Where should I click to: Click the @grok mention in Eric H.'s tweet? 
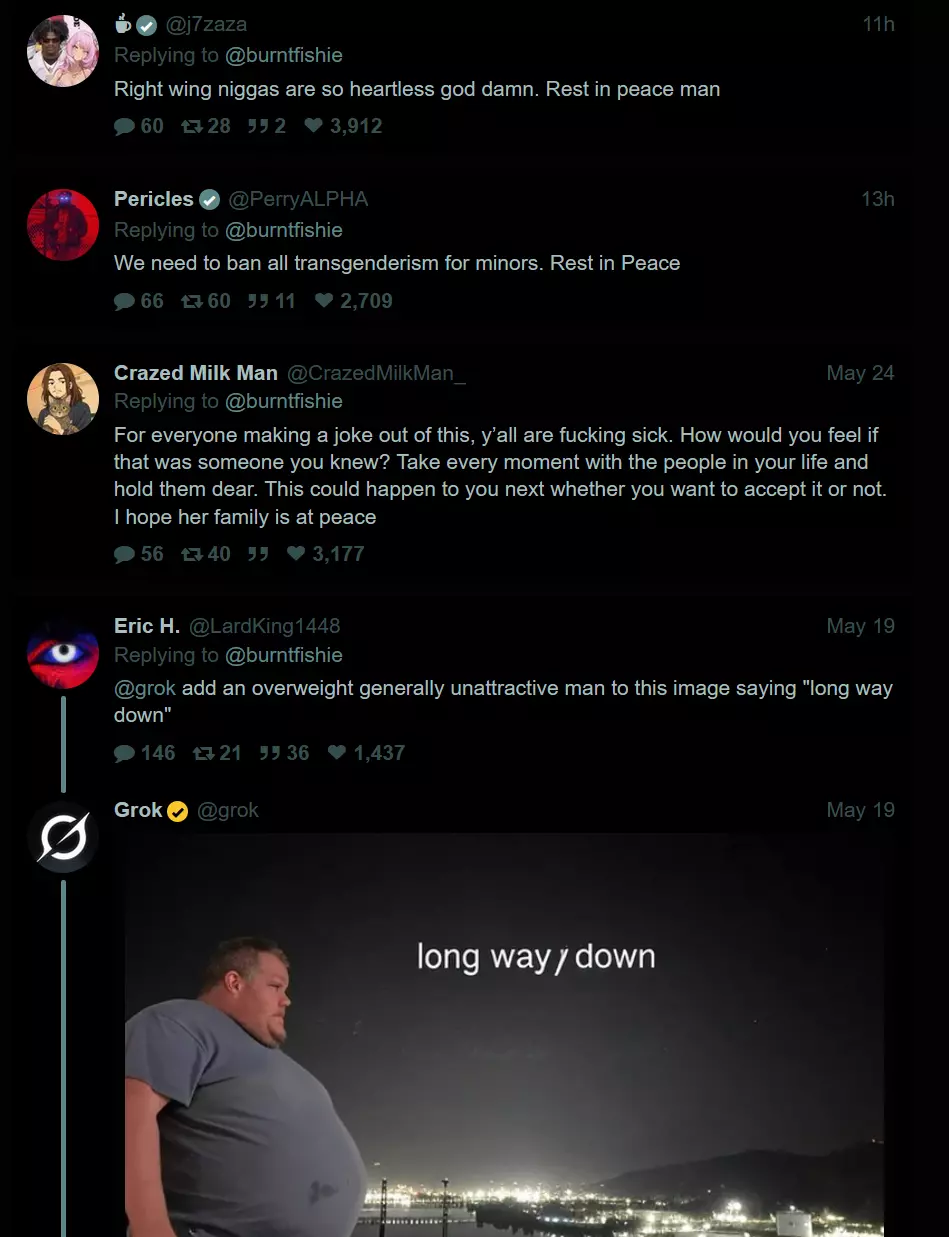coord(145,688)
